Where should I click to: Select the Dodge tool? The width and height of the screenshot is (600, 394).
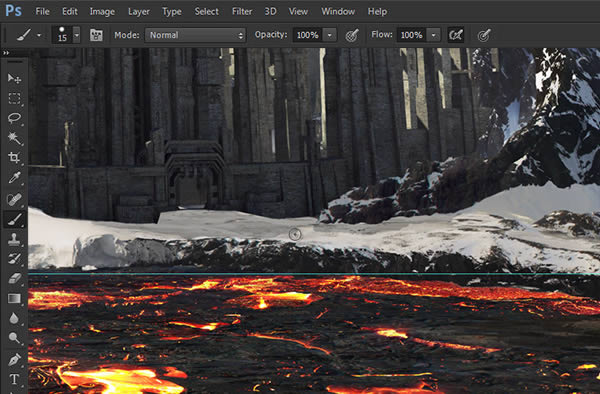click(x=14, y=338)
